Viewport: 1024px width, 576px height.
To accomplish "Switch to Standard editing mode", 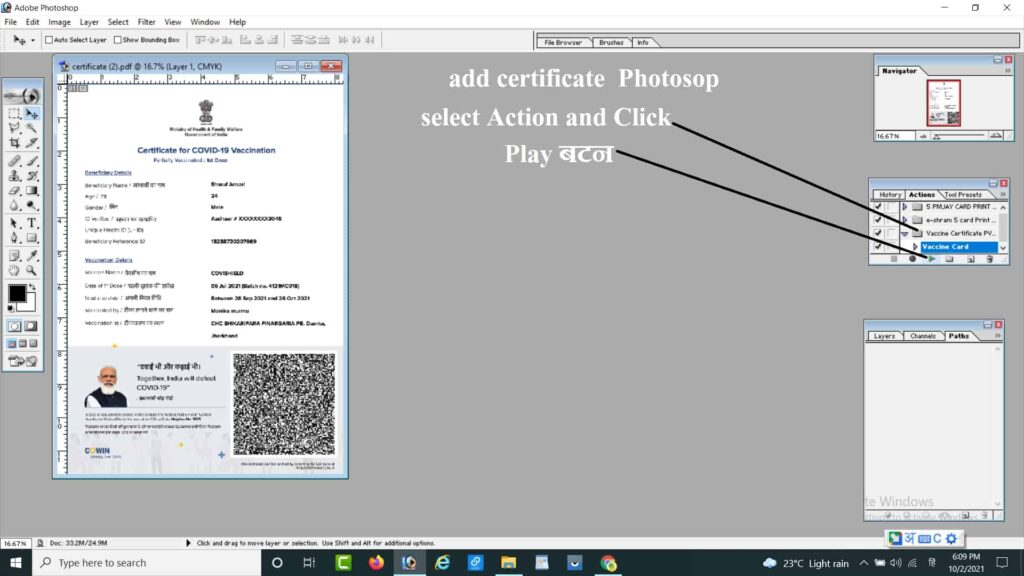I will [14, 326].
